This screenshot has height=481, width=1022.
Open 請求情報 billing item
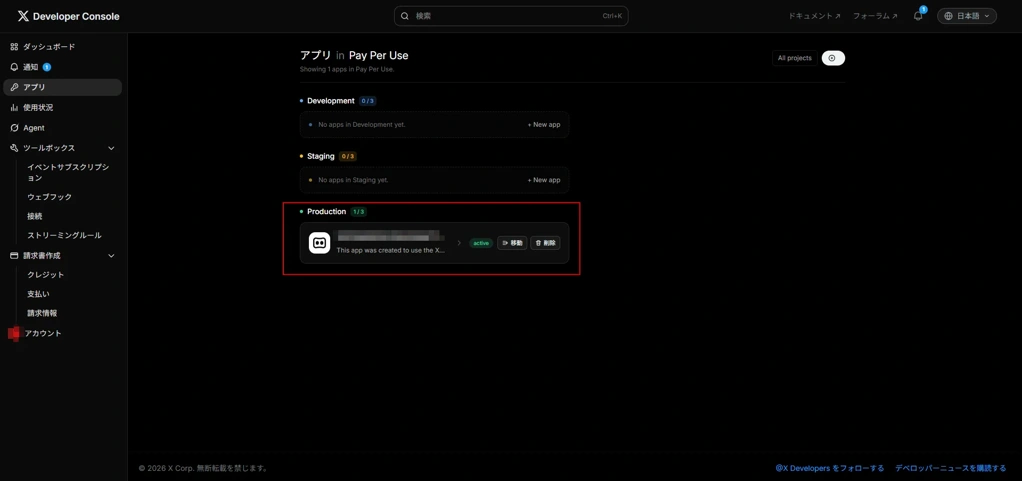pos(42,313)
